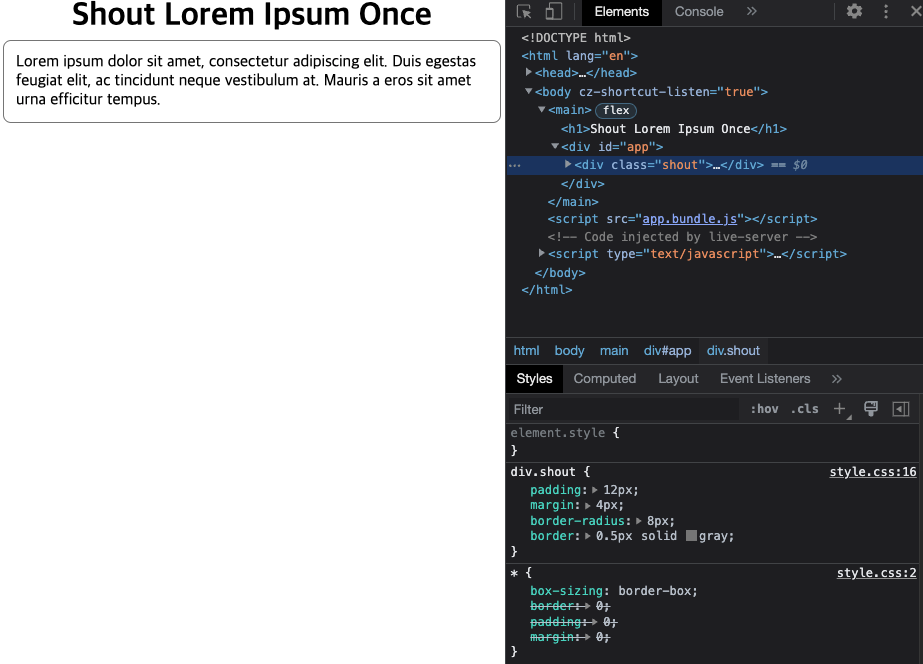Toggle the computed styles sidebar icon
This screenshot has height=664, width=923.
(901, 409)
